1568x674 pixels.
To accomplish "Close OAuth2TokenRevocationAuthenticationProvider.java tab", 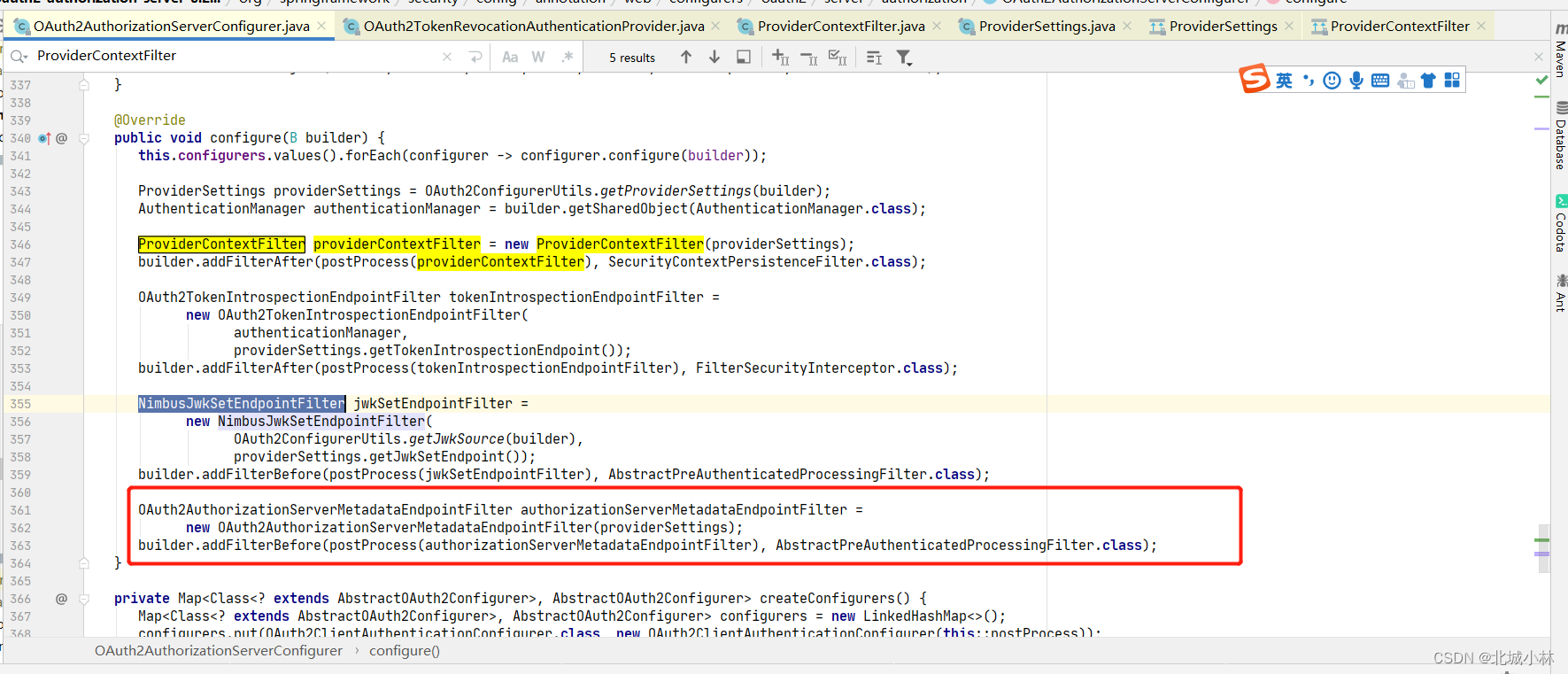I will (x=715, y=27).
